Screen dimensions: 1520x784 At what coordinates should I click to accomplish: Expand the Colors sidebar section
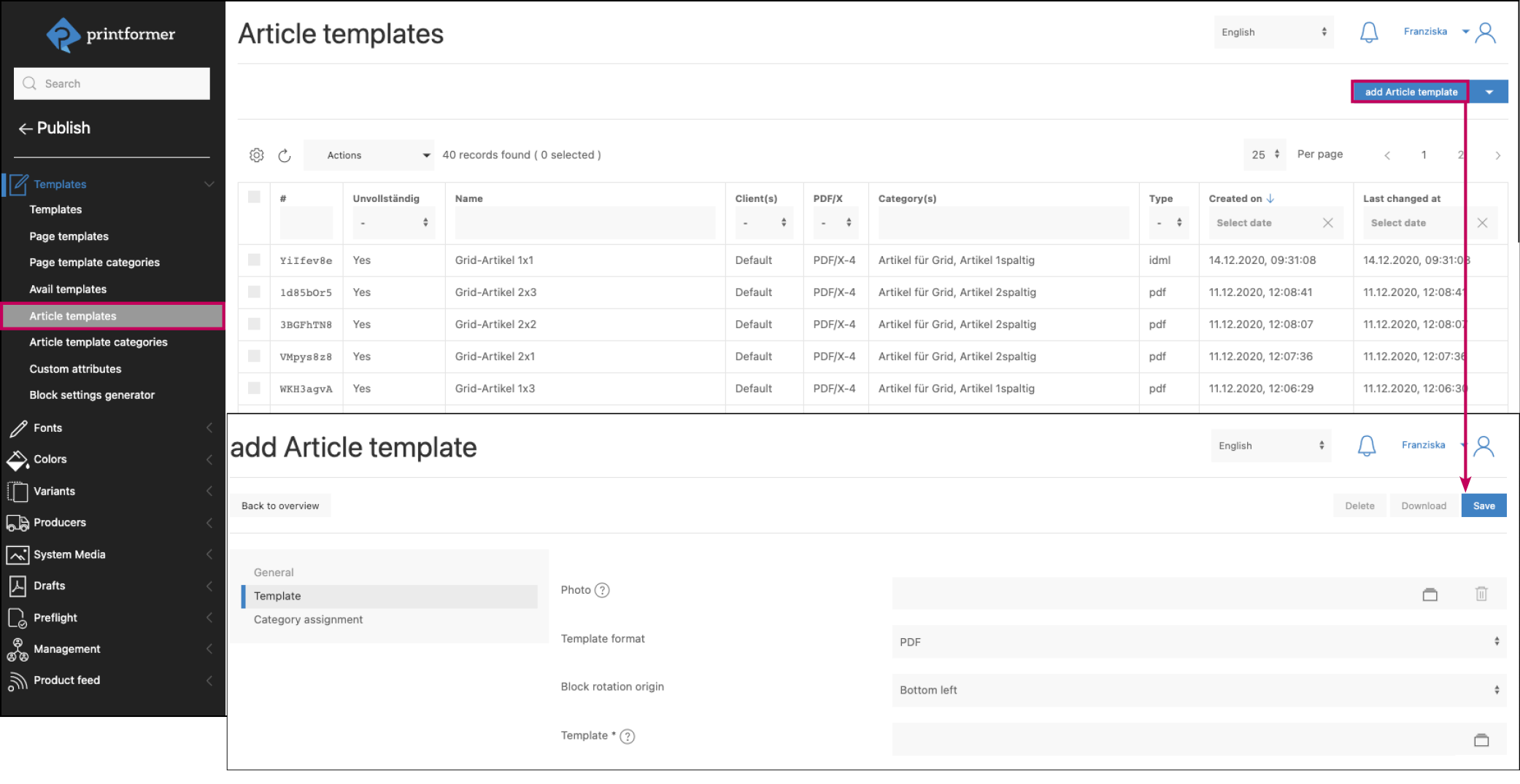pyautogui.click(x=50, y=459)
